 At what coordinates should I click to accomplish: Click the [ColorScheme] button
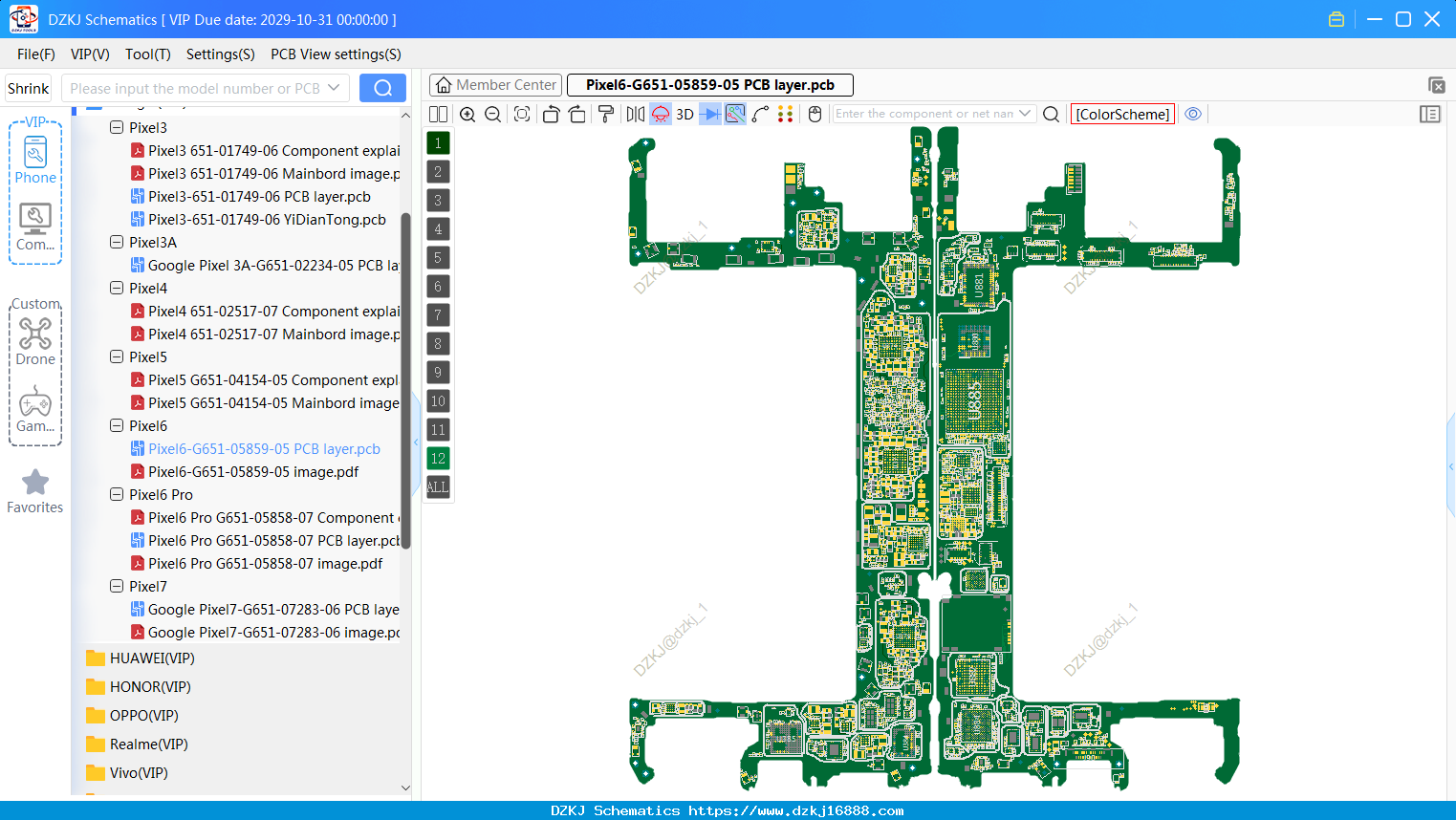(1122, 114)
